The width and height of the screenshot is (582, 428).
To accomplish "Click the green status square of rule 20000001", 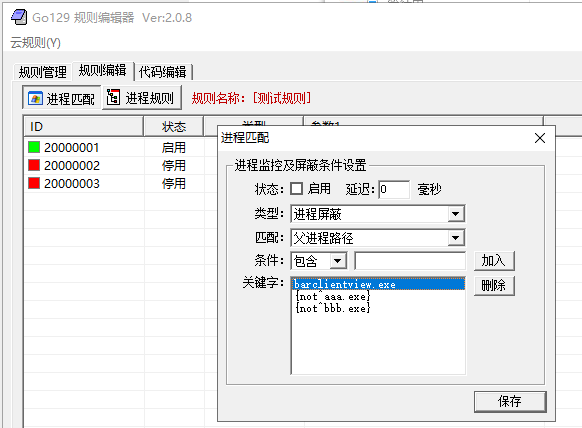I will tap(34, 147).
